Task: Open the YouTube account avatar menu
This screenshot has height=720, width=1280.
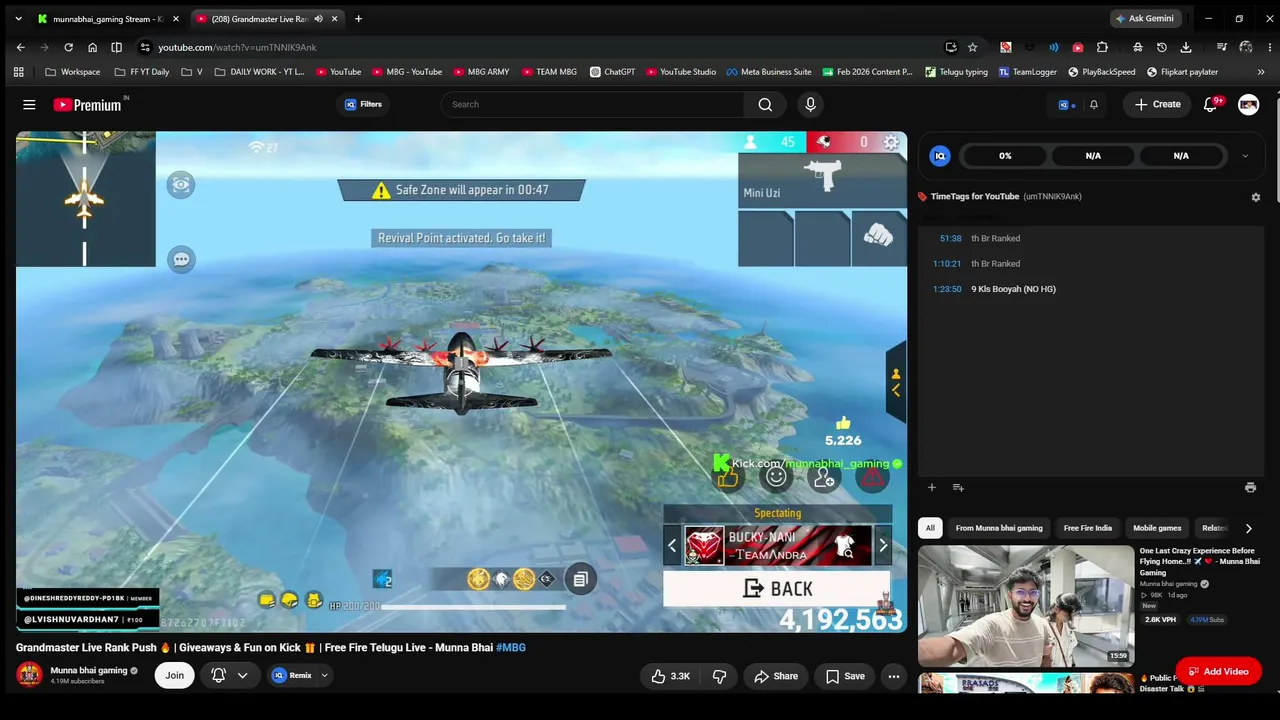Action: pyautogui.click(x=1248, y=104)
